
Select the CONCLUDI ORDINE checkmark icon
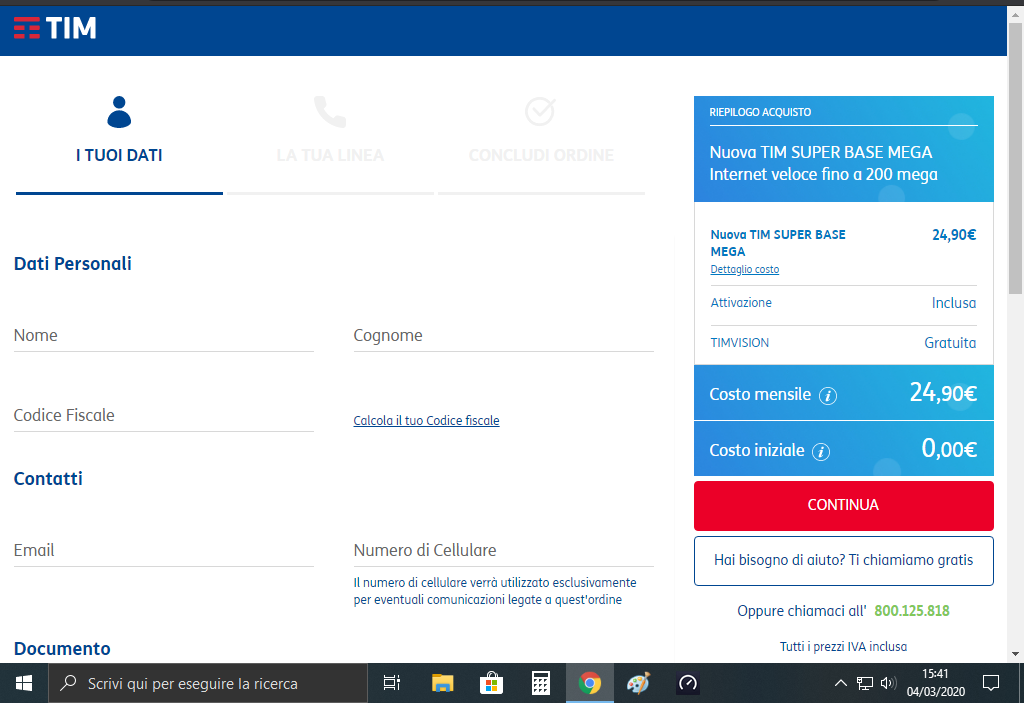pyautogui.click(x=540, y=112)
